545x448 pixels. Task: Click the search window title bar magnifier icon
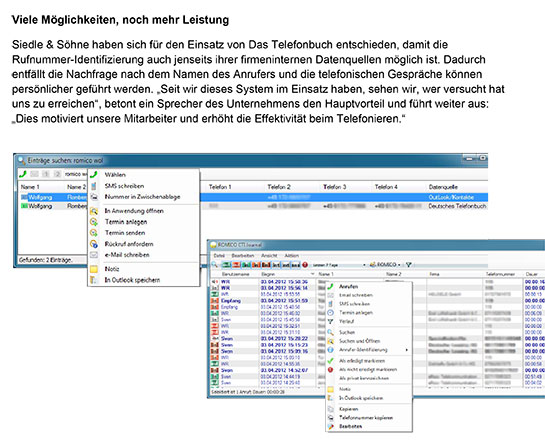point(22,160)
